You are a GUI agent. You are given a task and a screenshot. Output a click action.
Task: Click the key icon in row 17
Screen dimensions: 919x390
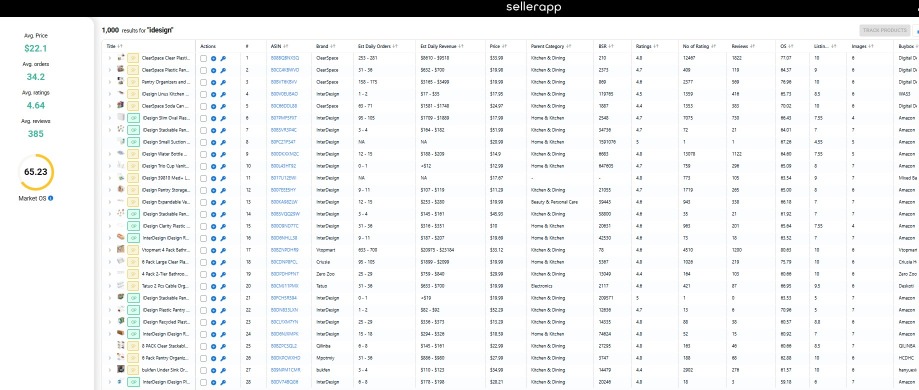coord(223,250)
